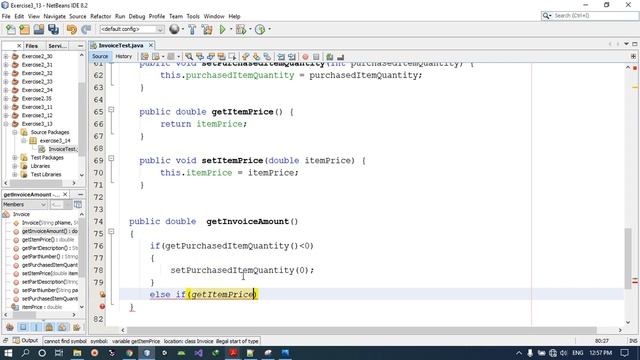Open the Debug menu
Screen dimensions: 640x360
click(137, 16)
